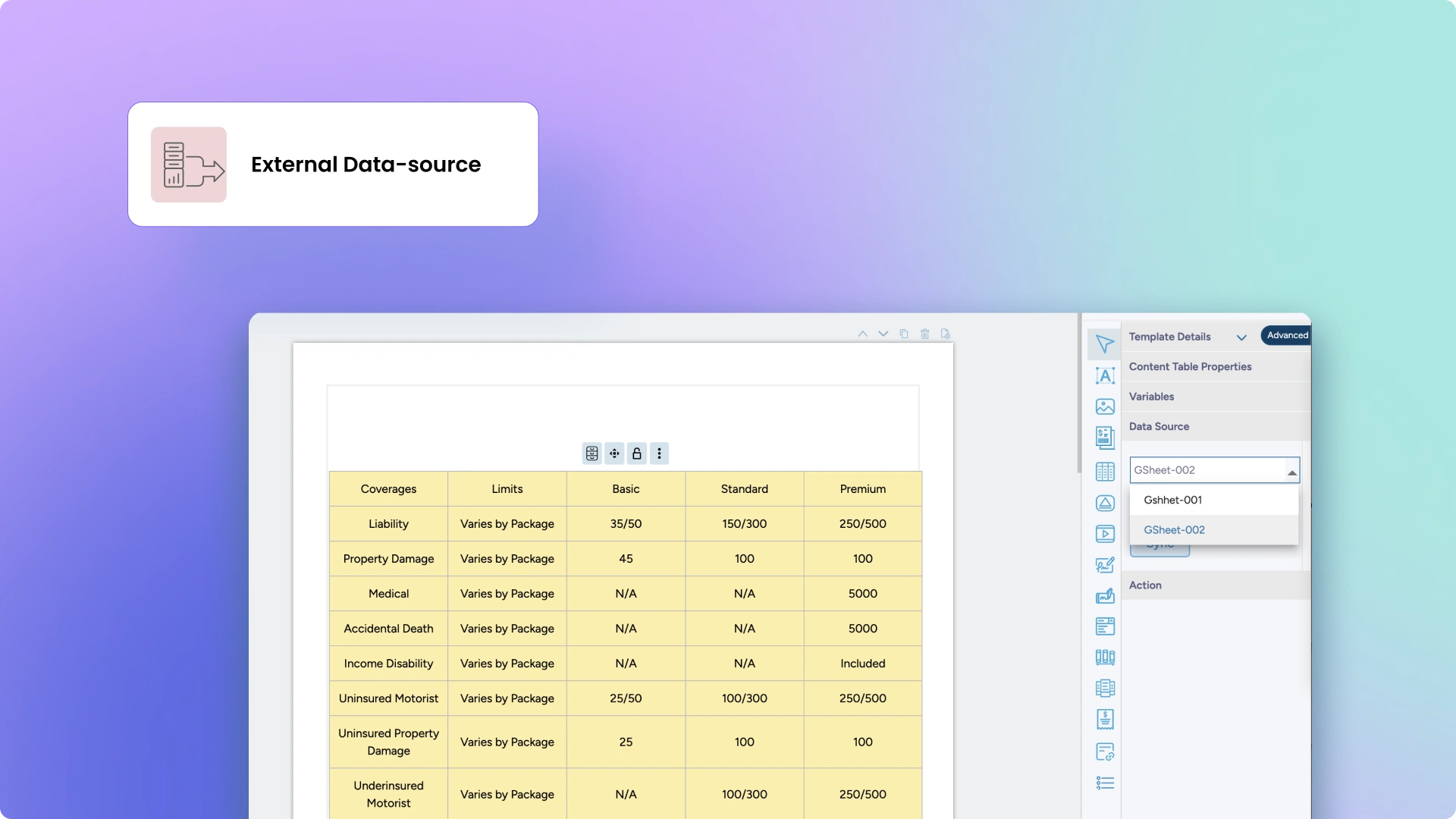Screen dimensions: 1456x819
Task: Expand Content Table Properties section
Action: tap(1216, 366)
